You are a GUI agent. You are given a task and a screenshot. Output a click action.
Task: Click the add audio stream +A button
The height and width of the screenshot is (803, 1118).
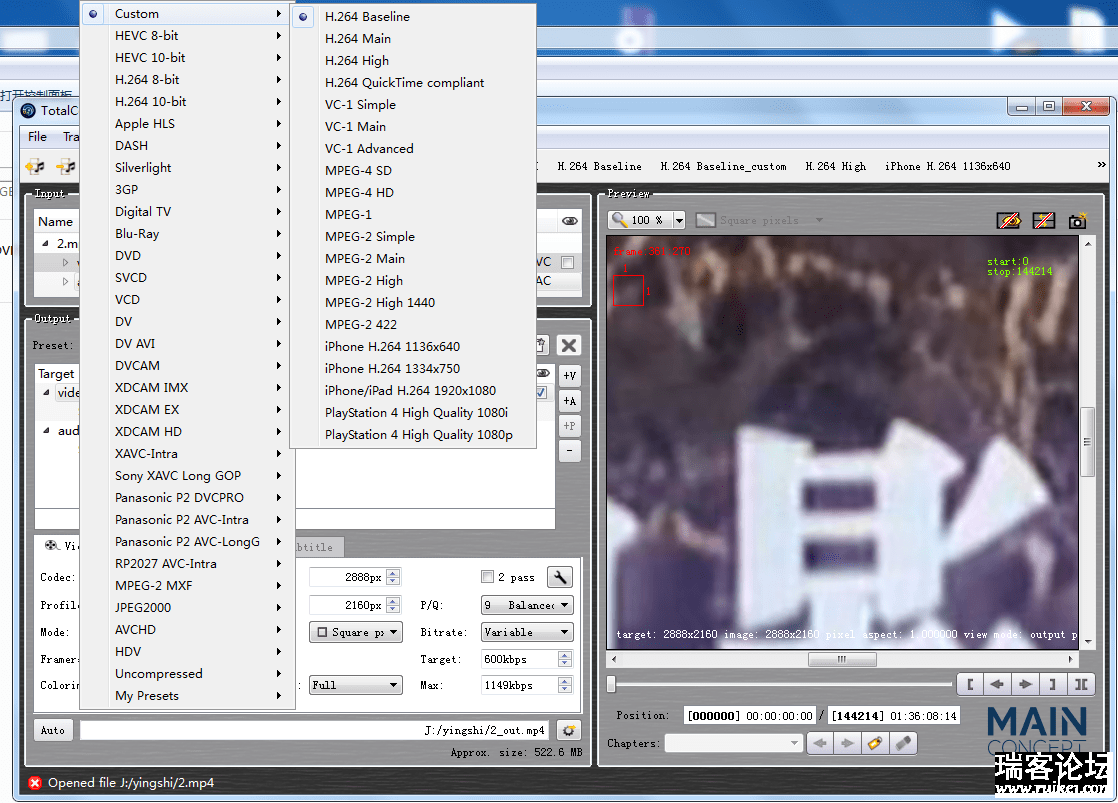point(569,401)
